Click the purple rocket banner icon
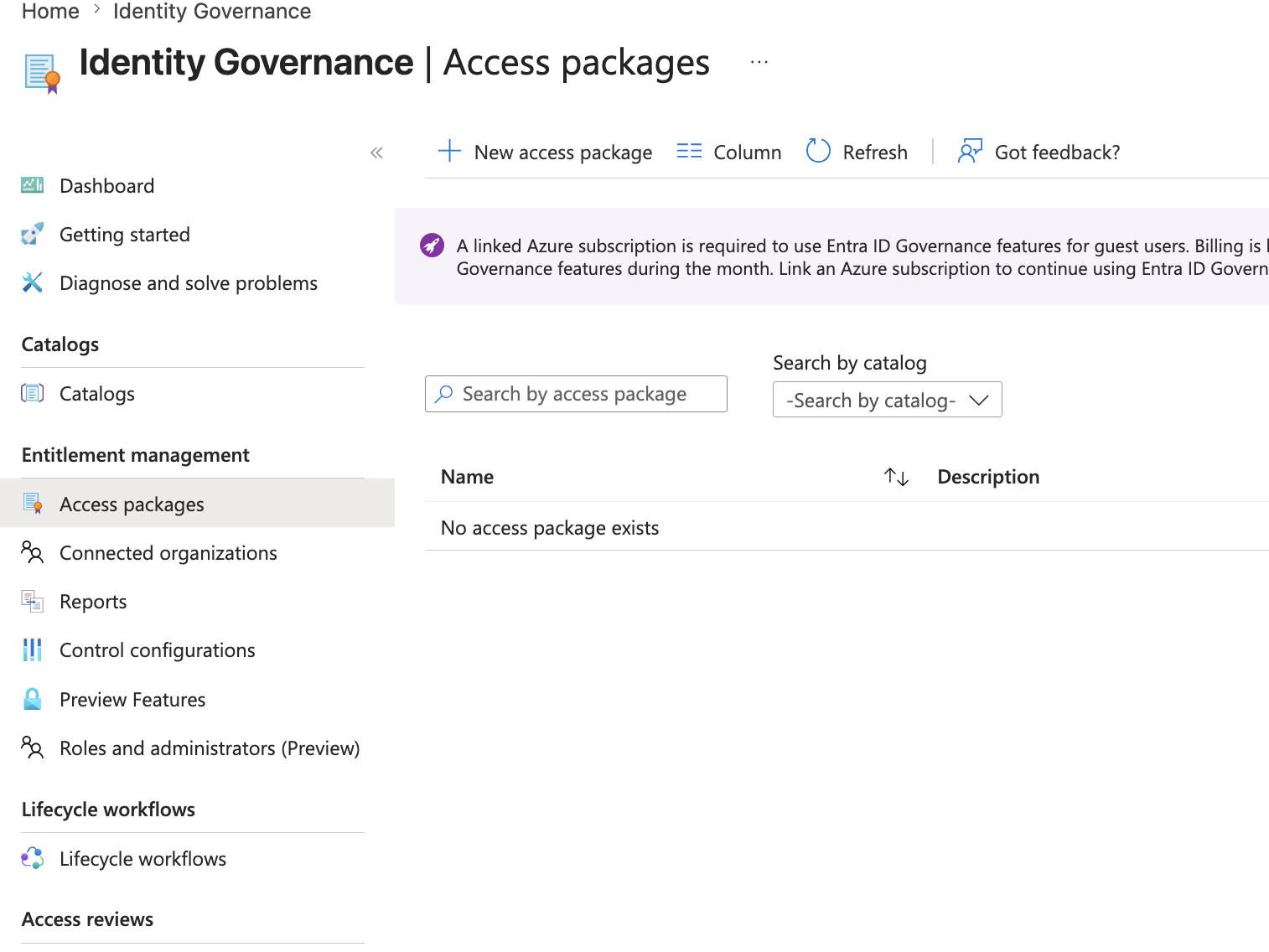 (x=432, y=246)
